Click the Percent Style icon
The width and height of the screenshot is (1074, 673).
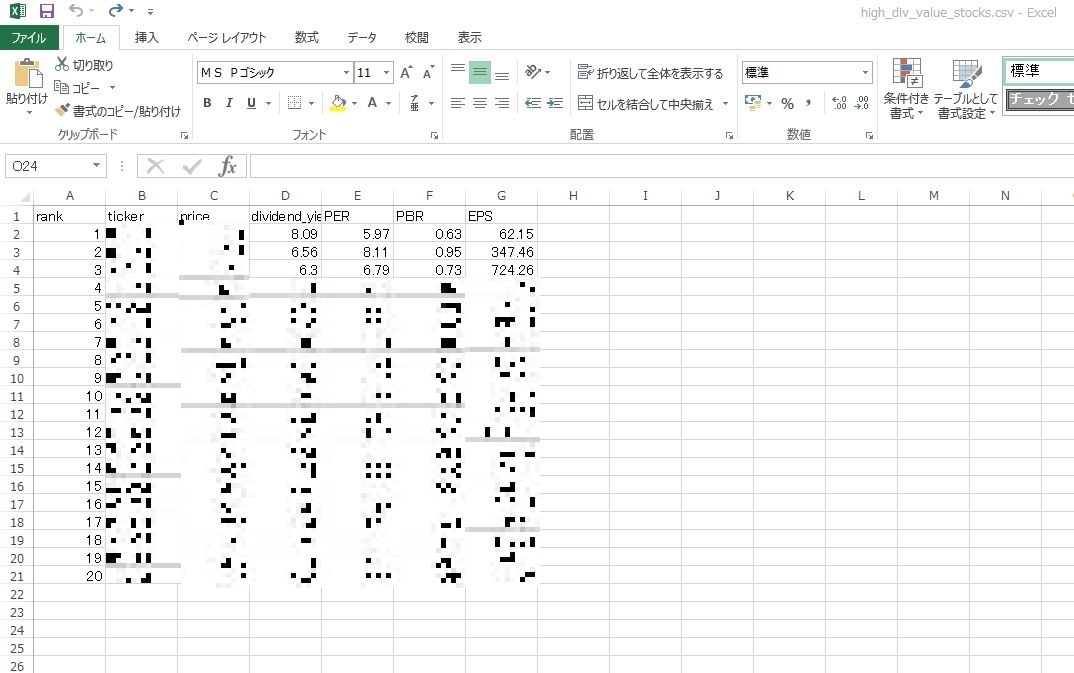coord(788,103)
